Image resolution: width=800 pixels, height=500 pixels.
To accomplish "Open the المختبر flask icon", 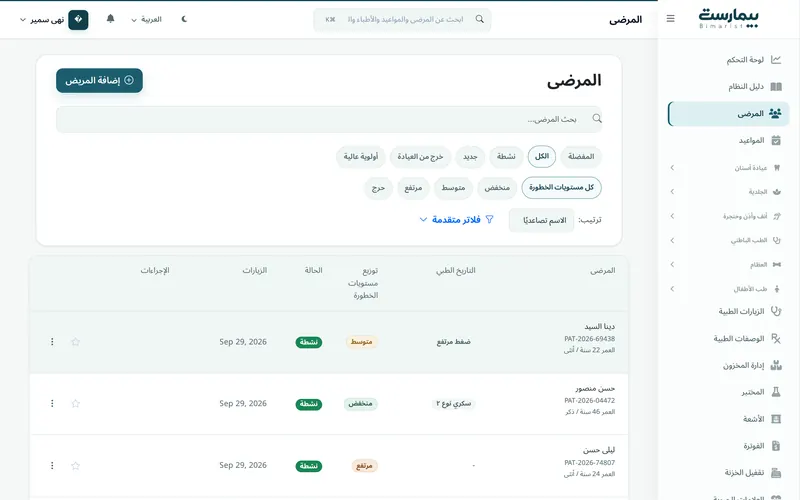I will point(776,392).
